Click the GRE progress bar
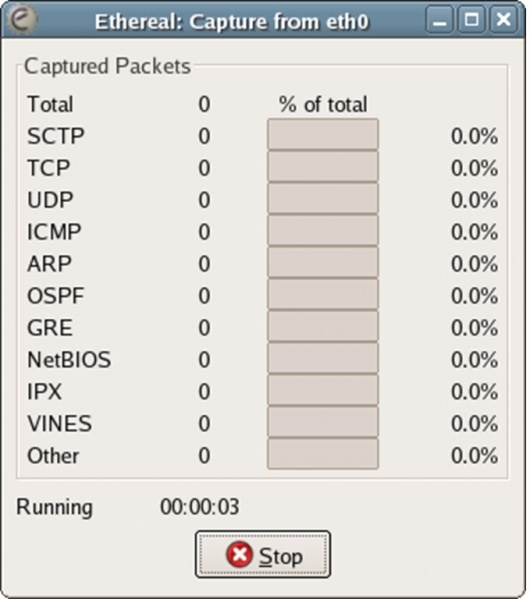This screenshot has height=599, width=530. coord(323,326)
